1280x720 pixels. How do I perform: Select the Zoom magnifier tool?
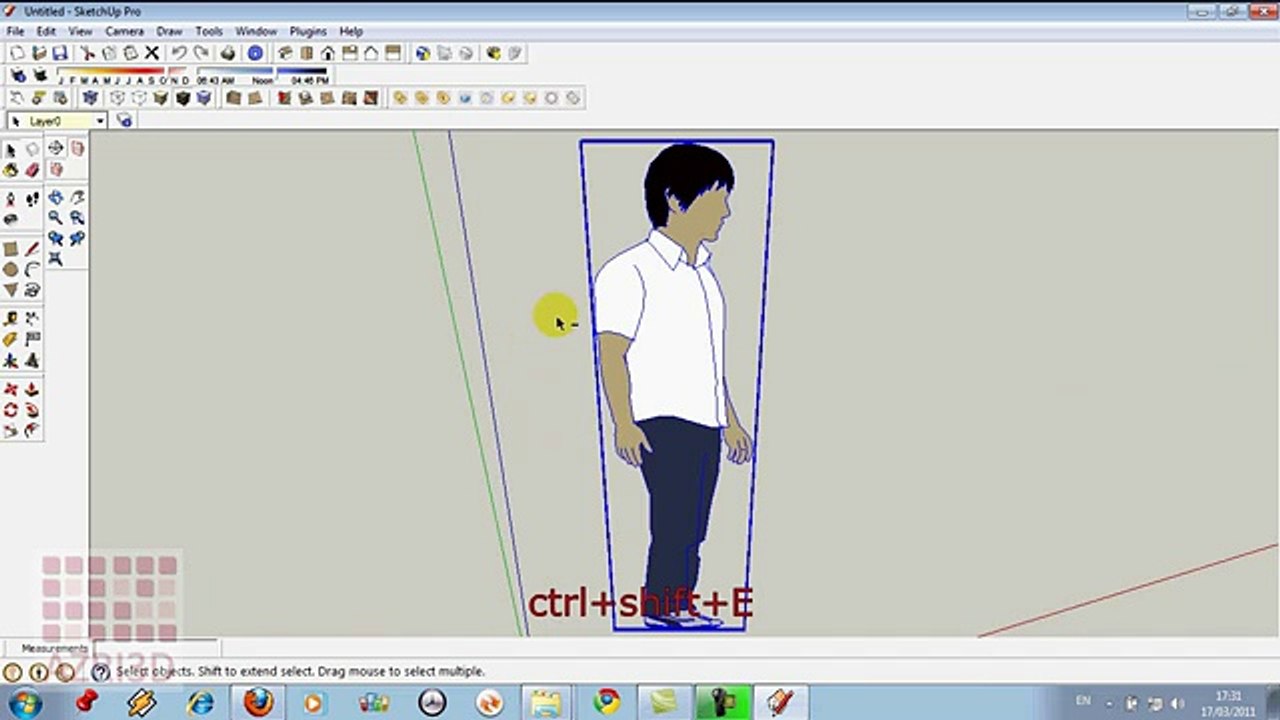(55, 218)
